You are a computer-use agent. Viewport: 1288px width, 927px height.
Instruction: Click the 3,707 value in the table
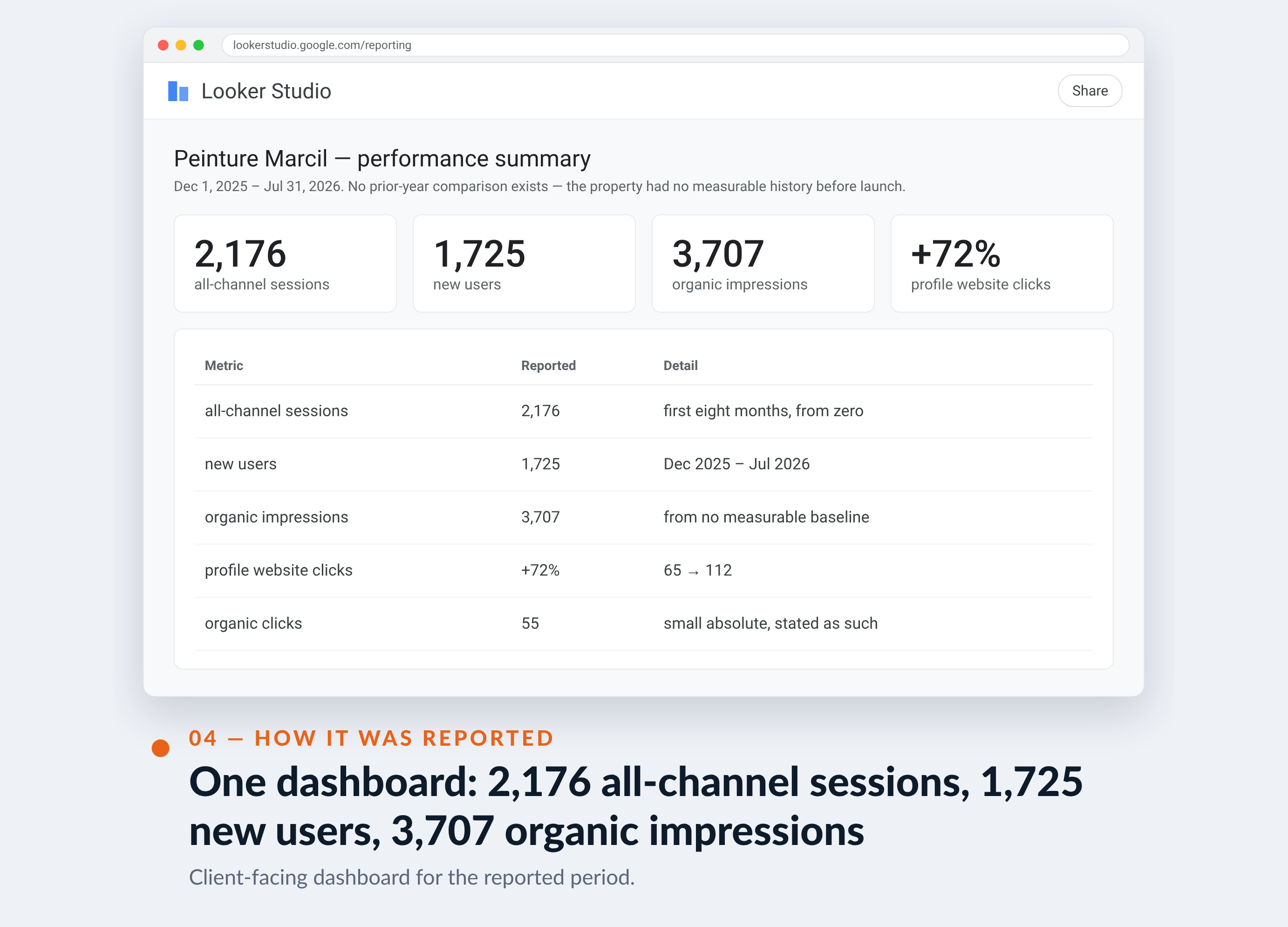(x=540, y=517)
